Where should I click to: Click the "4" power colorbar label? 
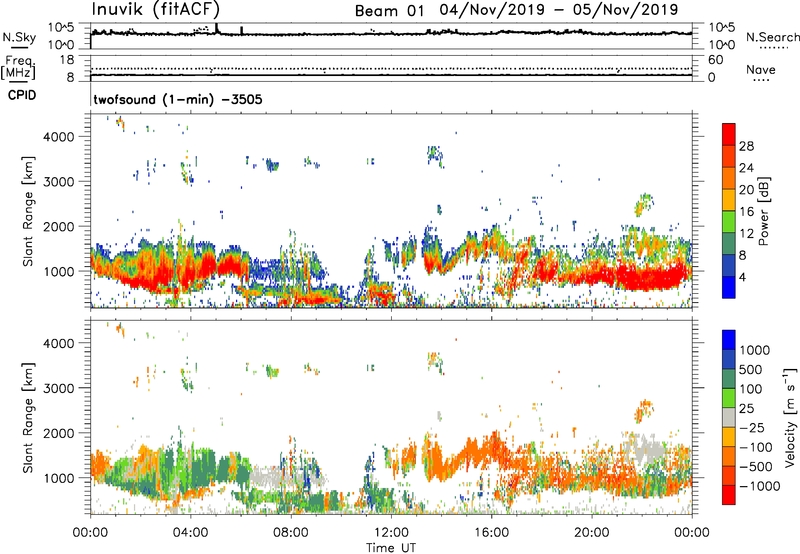[743, 278]
